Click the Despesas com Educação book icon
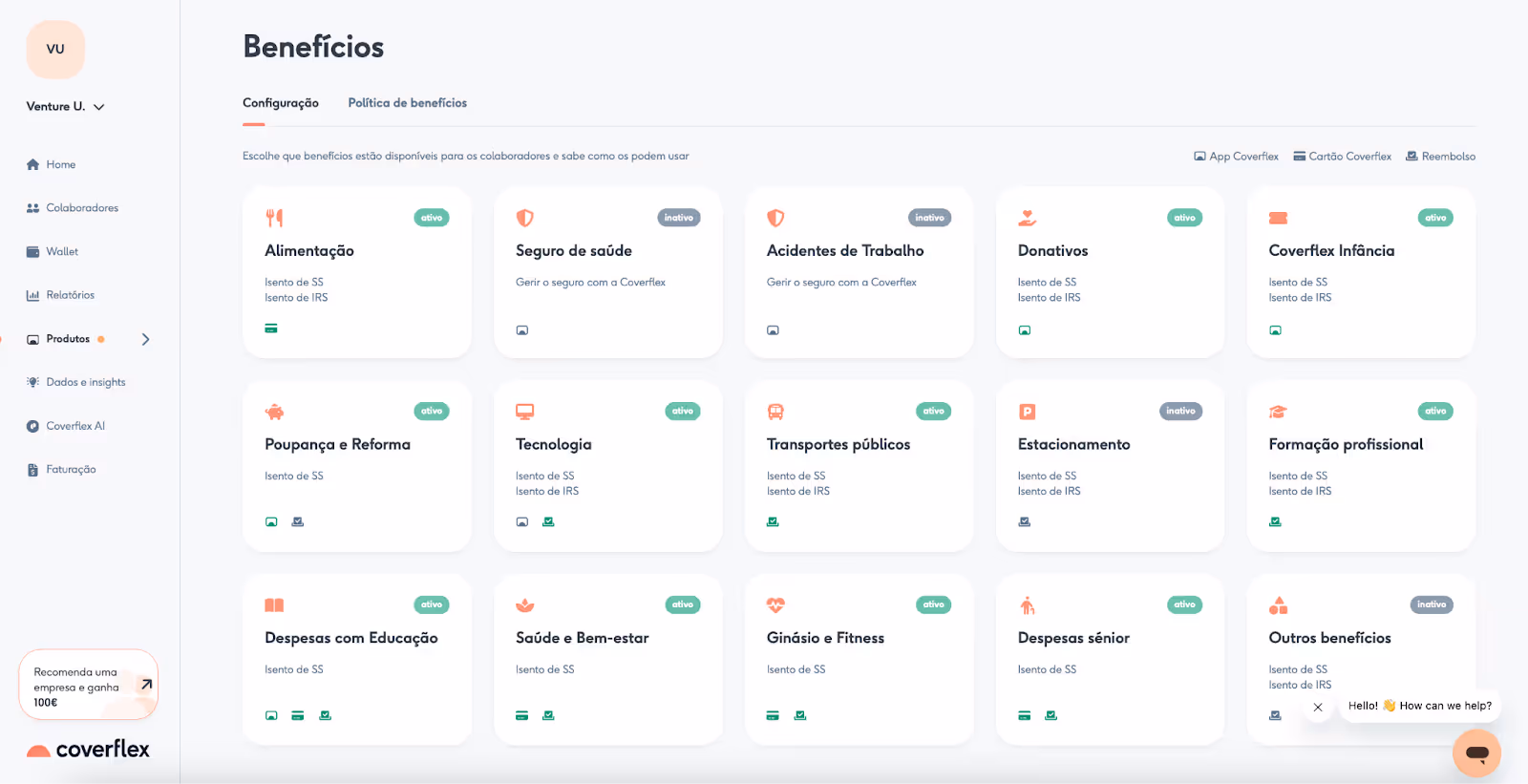Viewport: 1528px width, 784px height. [x=274, y=605]
